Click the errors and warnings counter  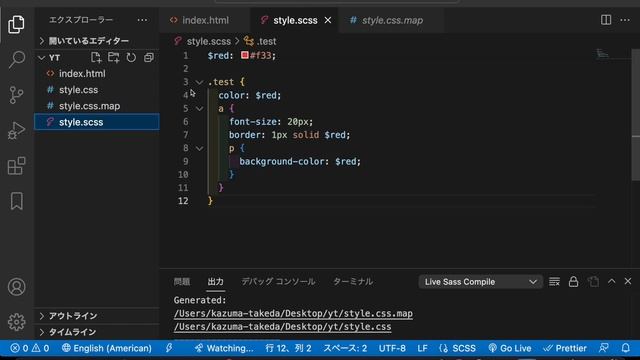click(x=30, y=348)
